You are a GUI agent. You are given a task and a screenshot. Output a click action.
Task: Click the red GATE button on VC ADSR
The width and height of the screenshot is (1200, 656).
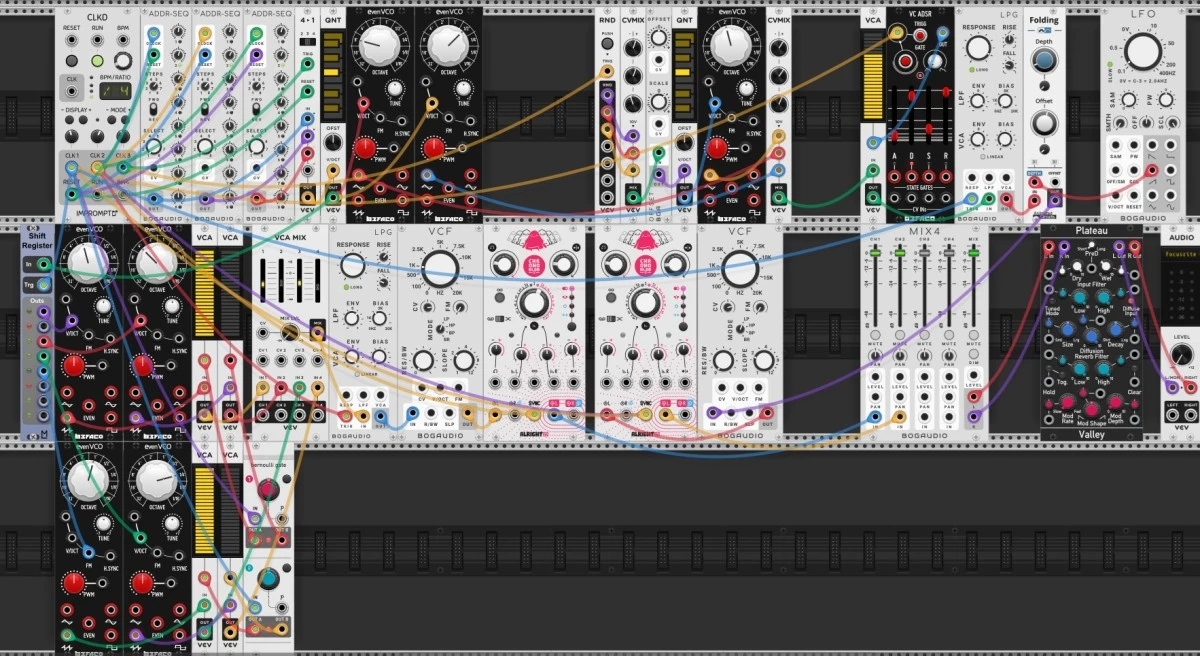[x=905, y=61]
